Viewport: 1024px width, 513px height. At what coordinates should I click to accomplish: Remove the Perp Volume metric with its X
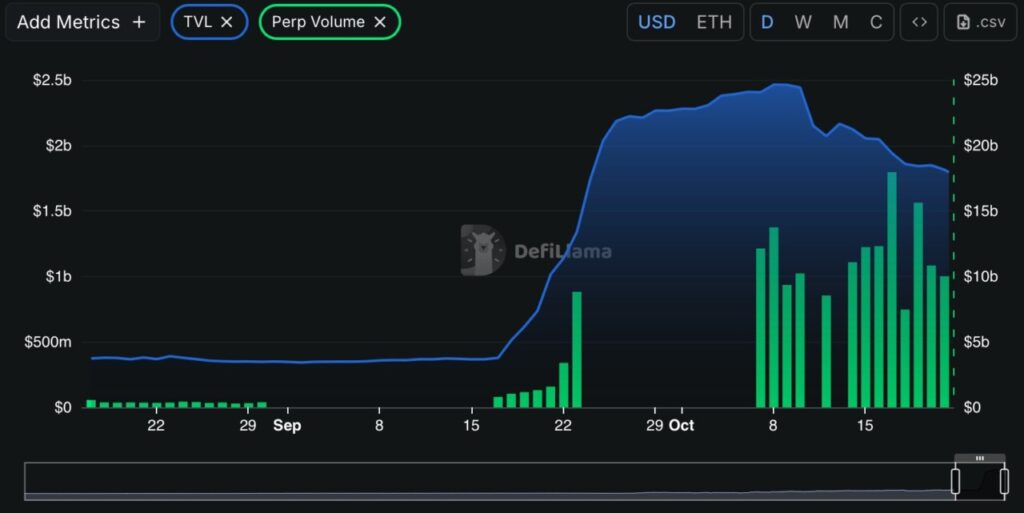(380, 22)
